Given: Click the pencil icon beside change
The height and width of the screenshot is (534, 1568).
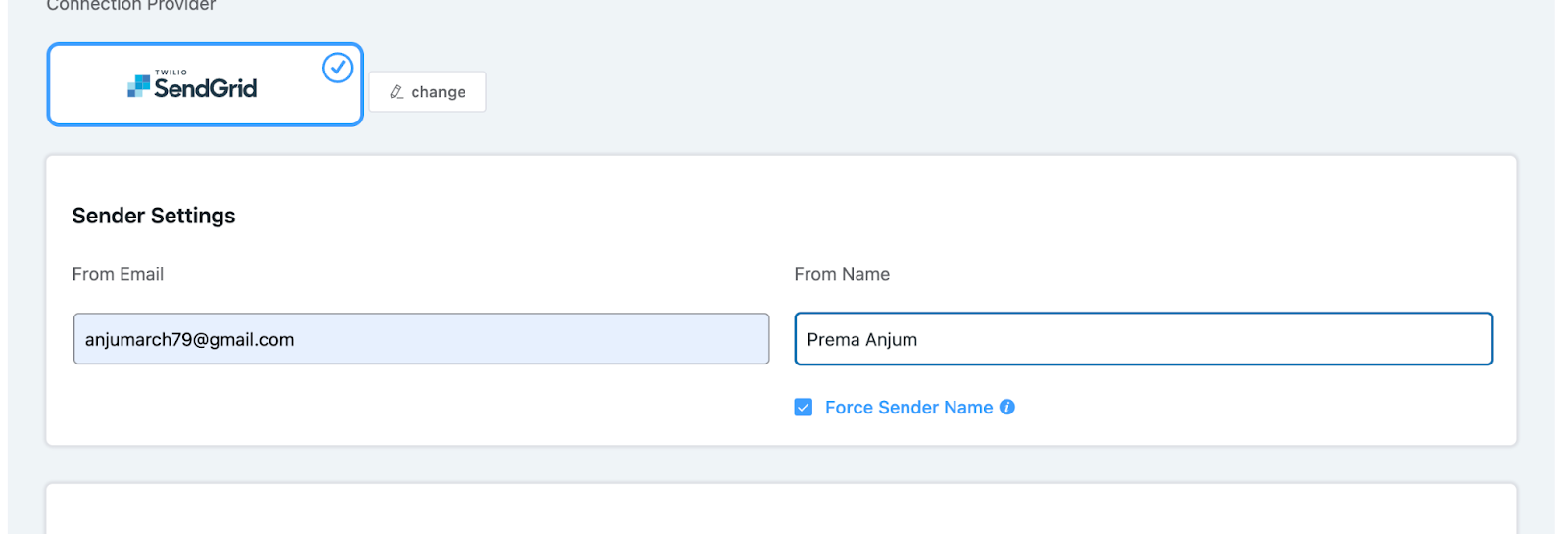Looking at the screenshot, I should (397, 92).
